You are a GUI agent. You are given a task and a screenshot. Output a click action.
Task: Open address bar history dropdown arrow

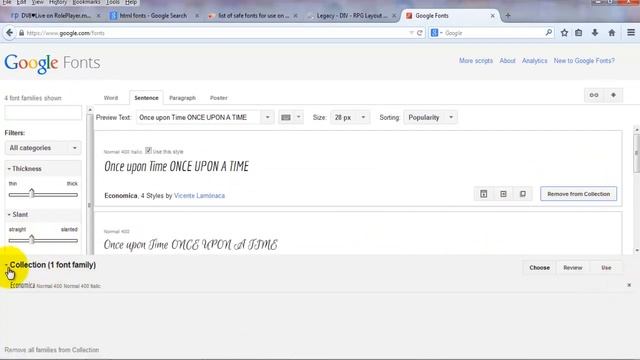411,33
